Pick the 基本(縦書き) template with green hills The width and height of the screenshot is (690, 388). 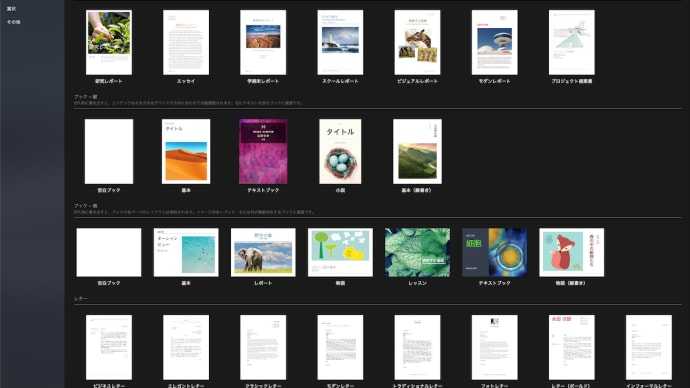[x=418, y=151]
